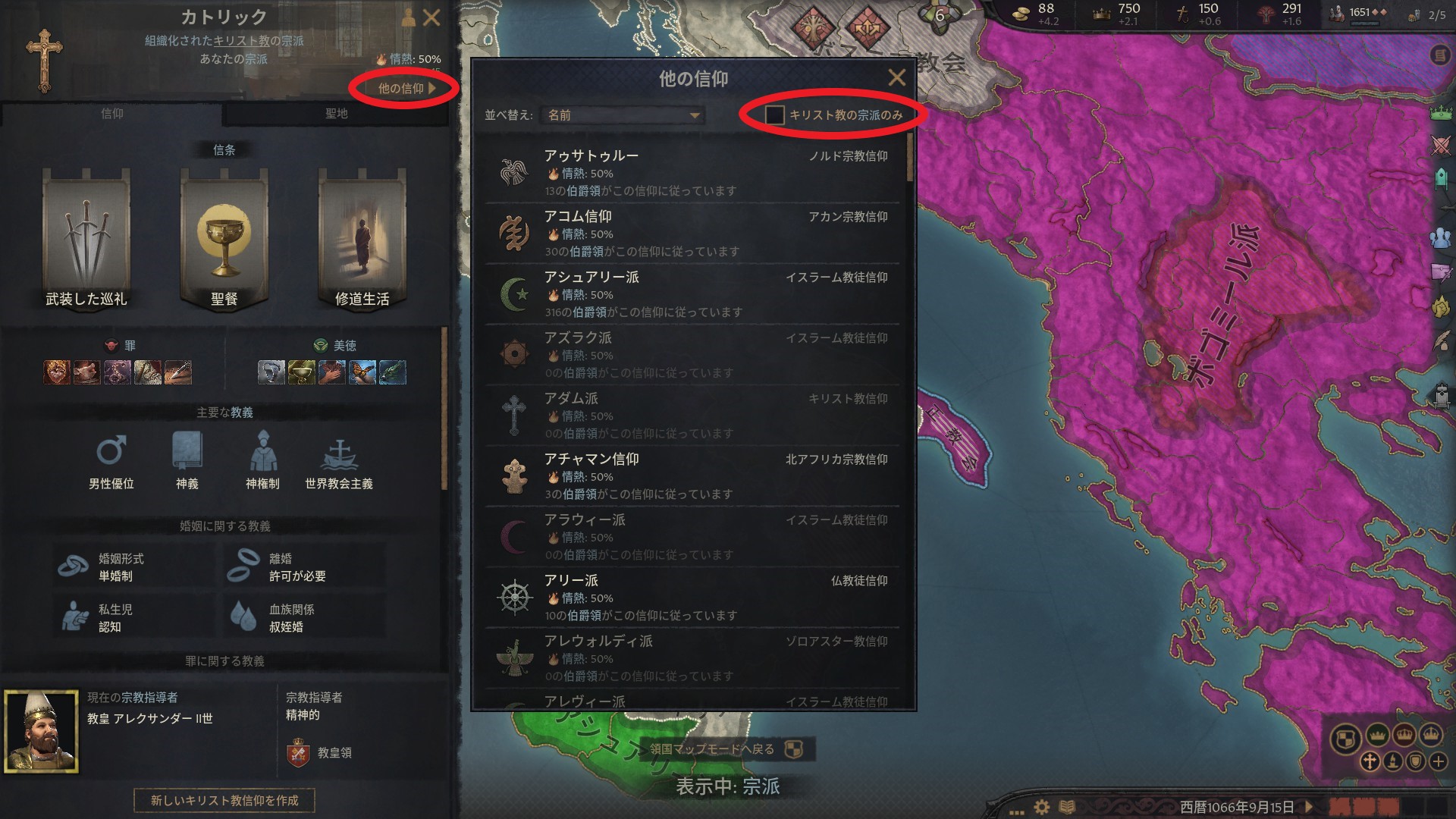Click the 男性優位 doctrine icon
1456x819 pixels.
pos(111,450)
